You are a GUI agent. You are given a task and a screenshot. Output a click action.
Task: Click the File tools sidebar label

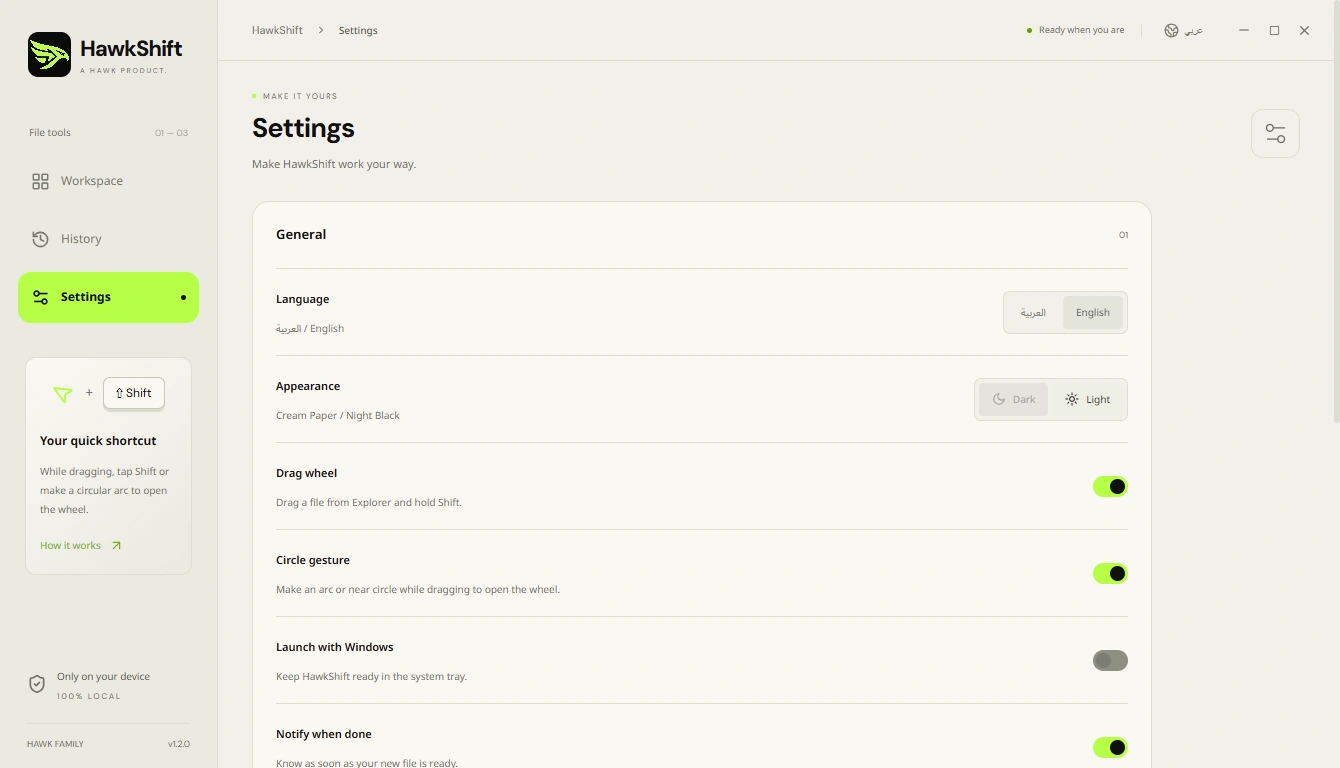coord(50,133)
